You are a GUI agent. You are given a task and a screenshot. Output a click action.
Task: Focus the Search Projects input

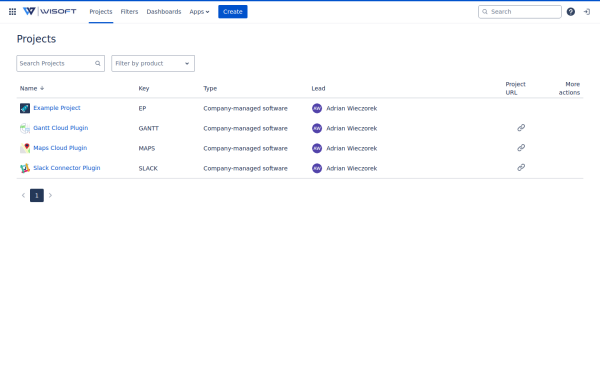60,64
